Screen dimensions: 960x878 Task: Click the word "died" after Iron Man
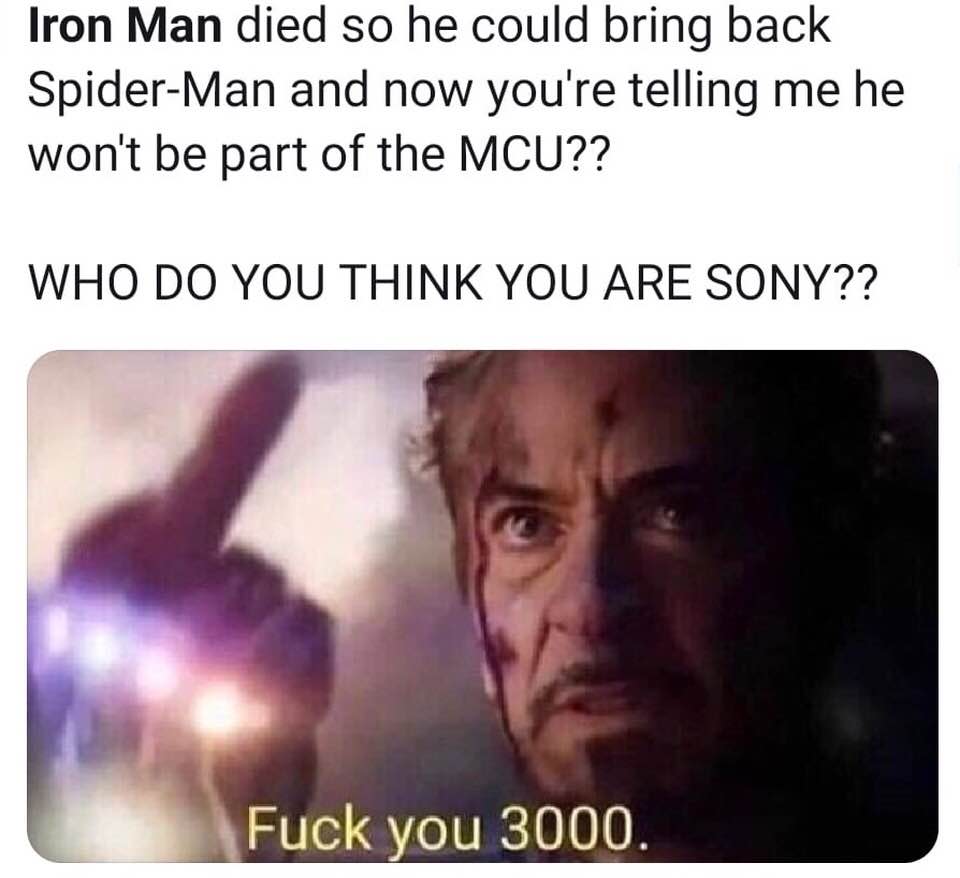[282, 28]
